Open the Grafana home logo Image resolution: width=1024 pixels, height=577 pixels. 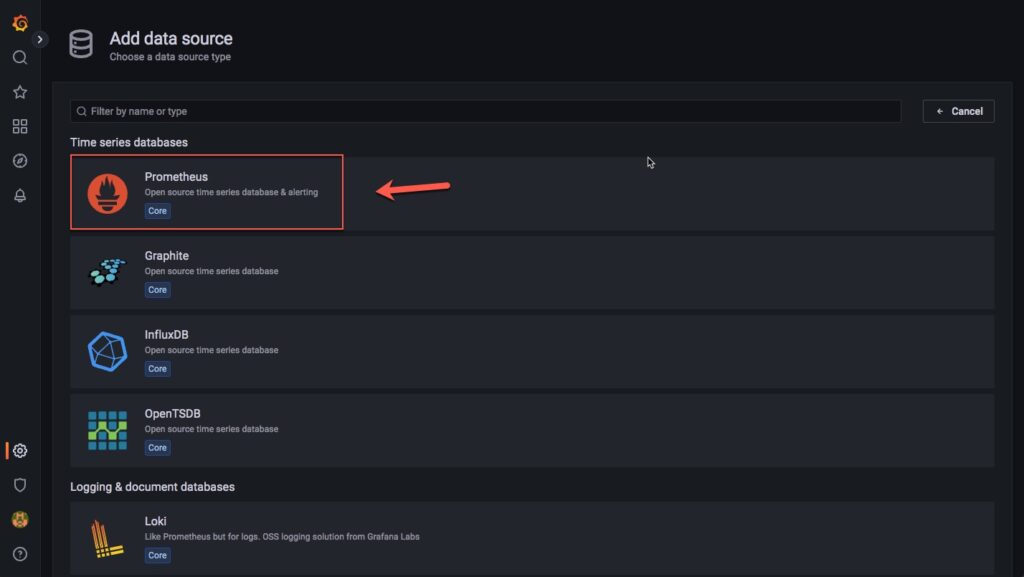click(x=20, y=23)
